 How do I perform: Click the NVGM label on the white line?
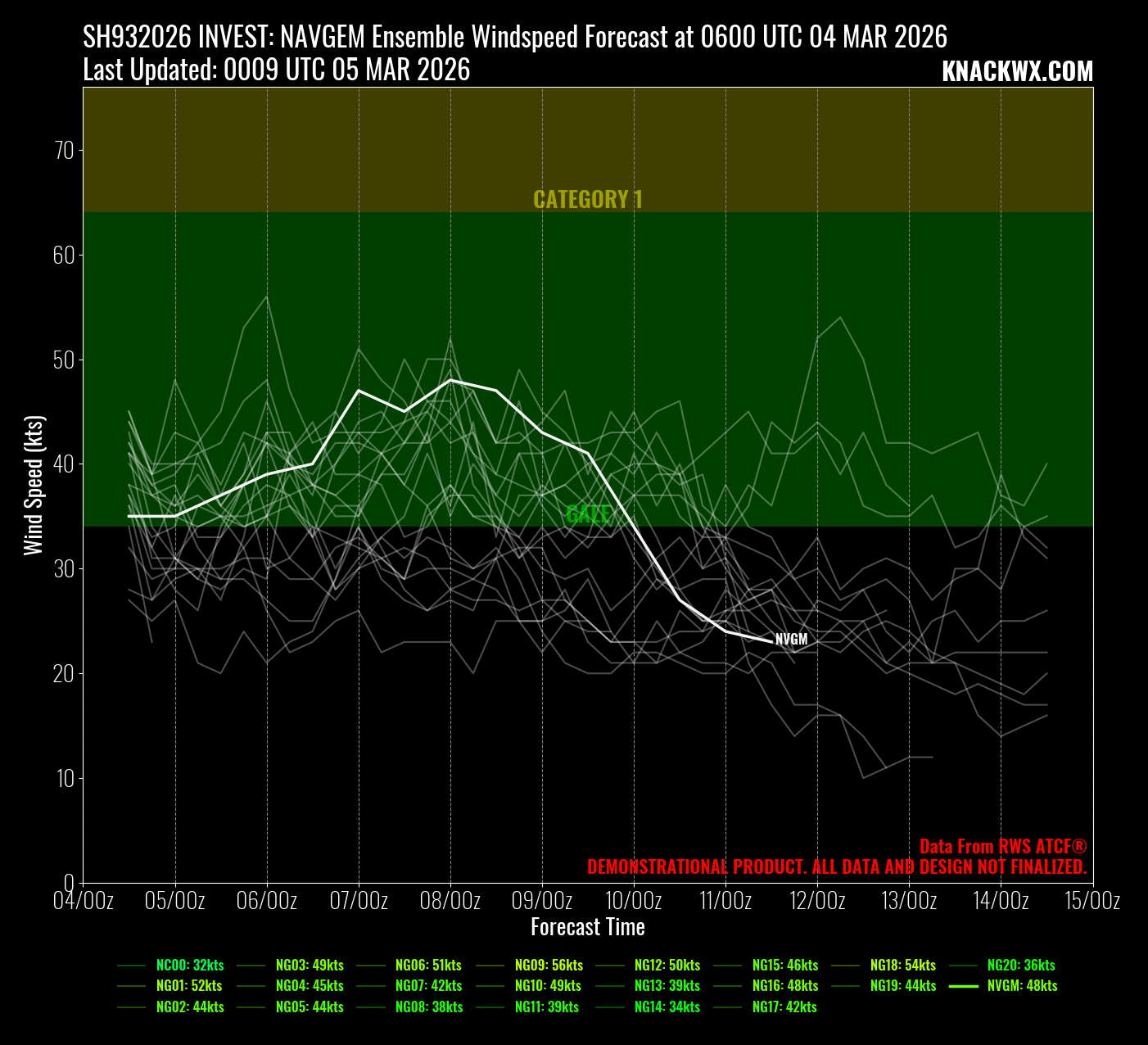tap(791, 640)
